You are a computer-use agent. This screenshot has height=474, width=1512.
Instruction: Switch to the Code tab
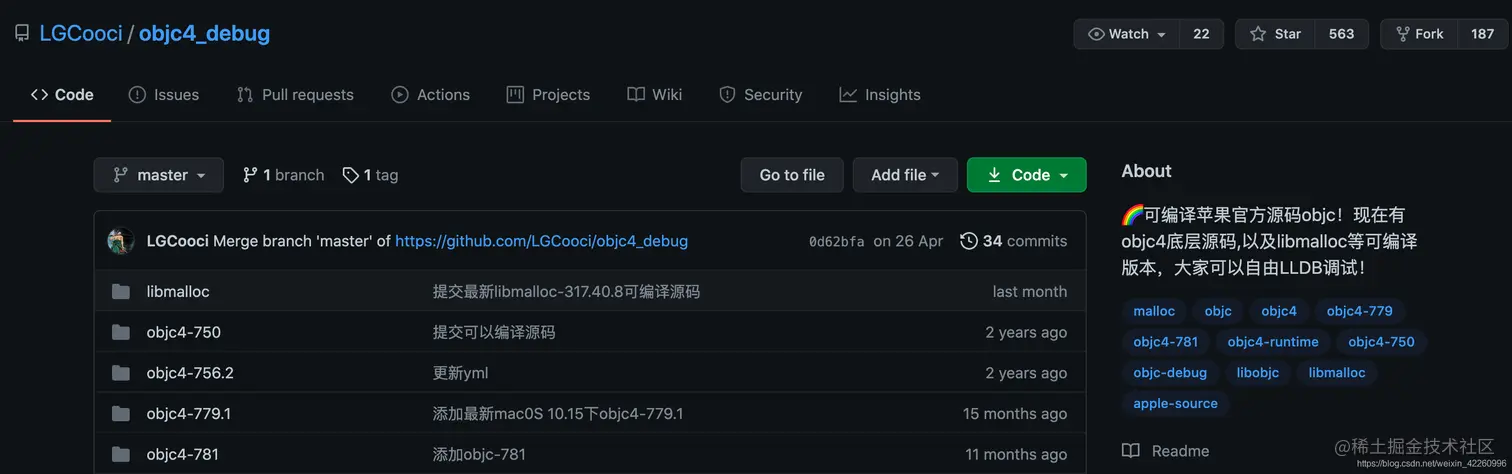point(62,95)
